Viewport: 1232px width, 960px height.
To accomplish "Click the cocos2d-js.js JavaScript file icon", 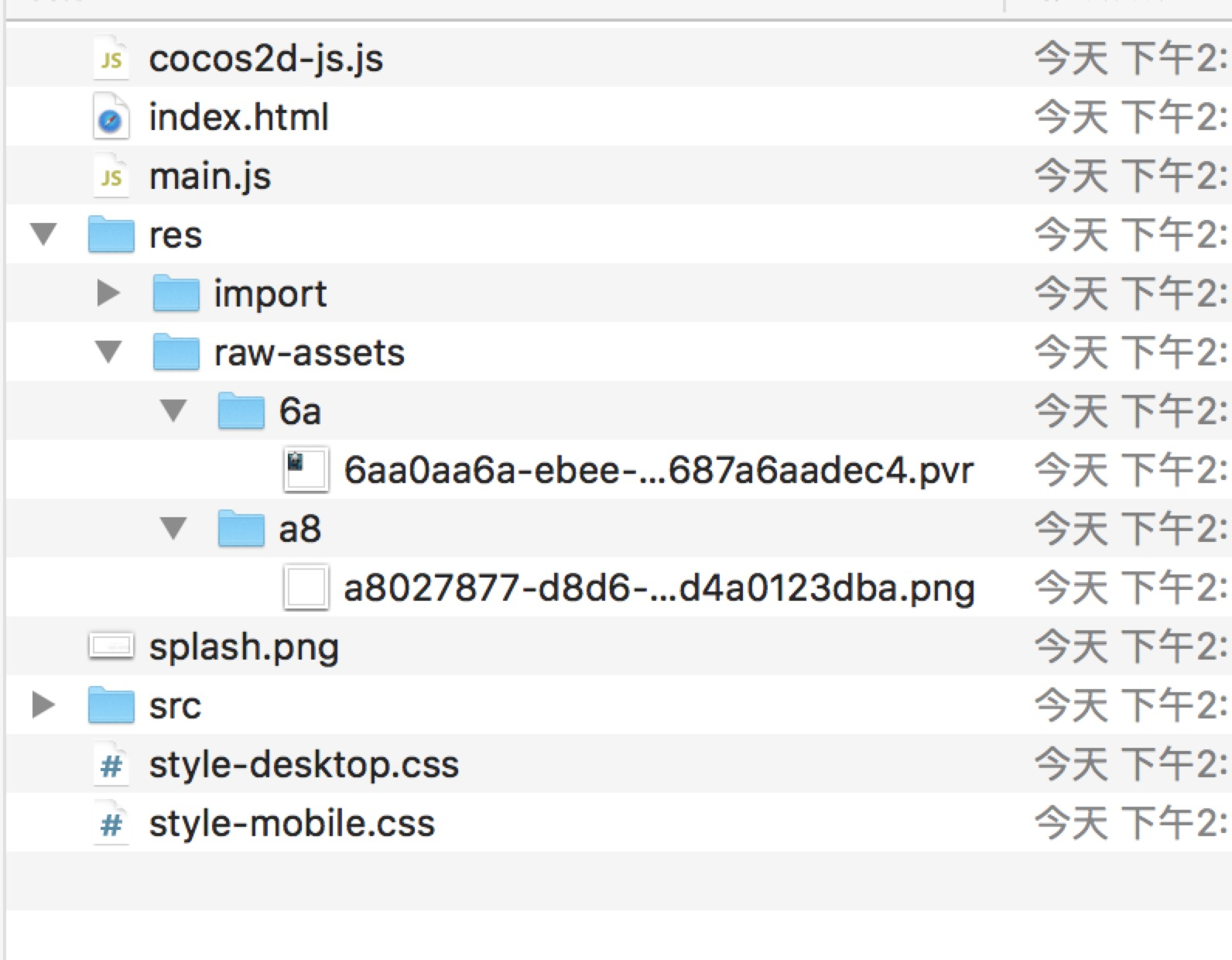I will point(111,59).
